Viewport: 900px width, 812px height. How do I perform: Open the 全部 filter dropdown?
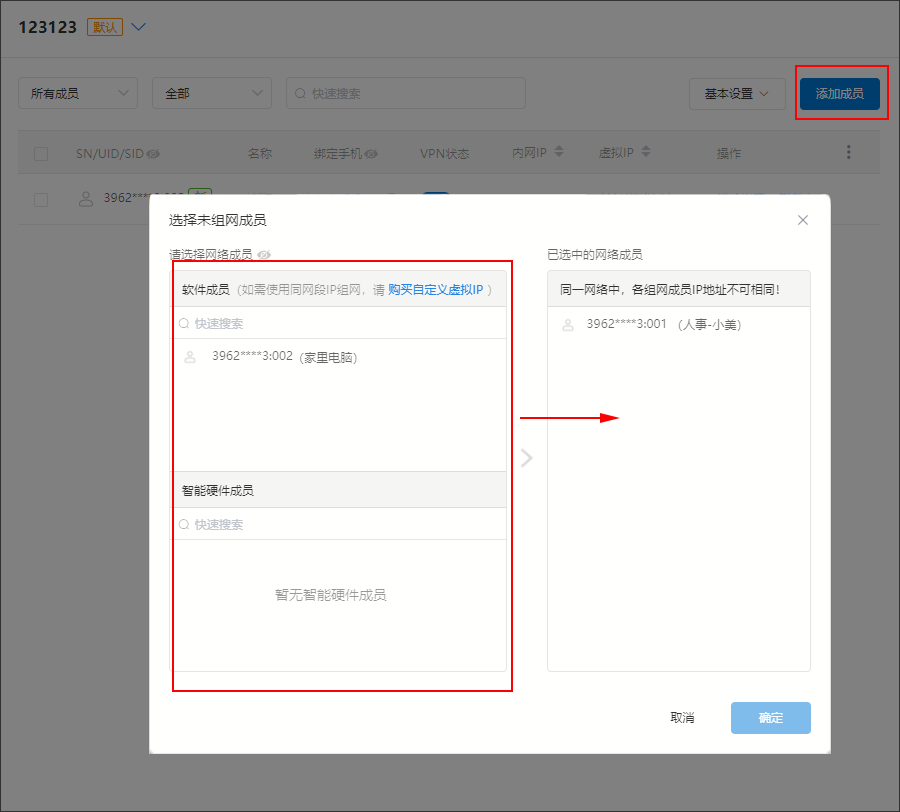pos(212,93)
